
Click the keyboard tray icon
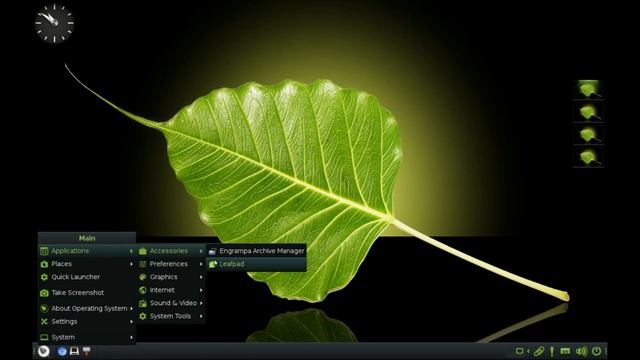pyautogui.click(x=565, y=351)
